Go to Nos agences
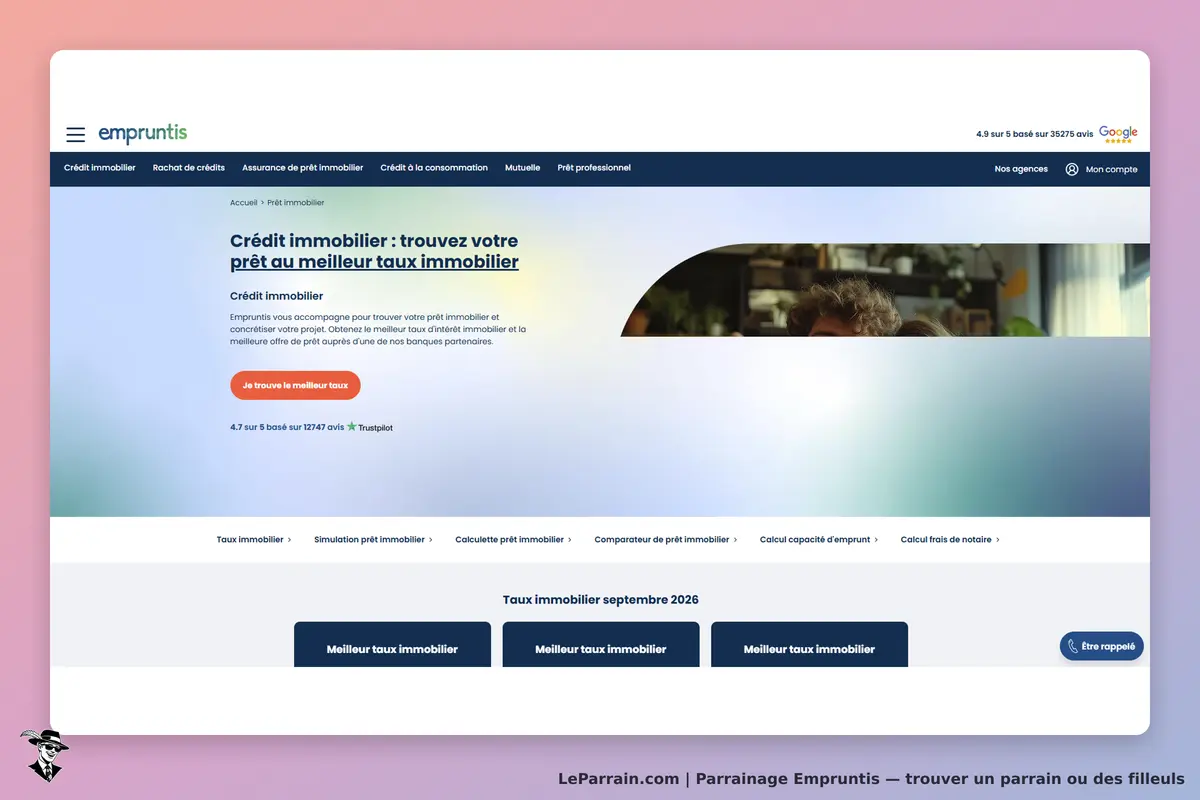 pos(1021,169)
